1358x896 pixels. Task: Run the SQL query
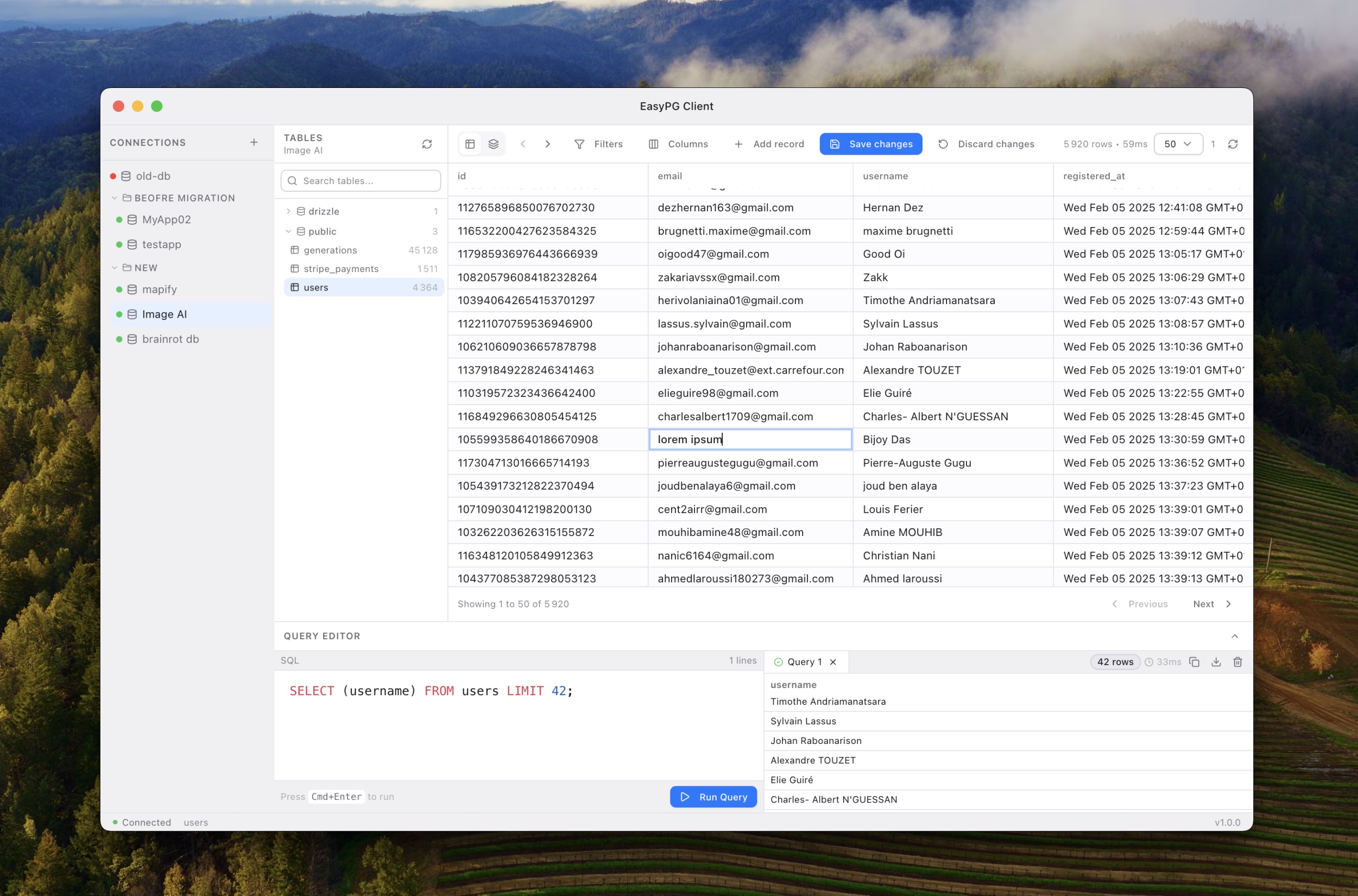713,797
